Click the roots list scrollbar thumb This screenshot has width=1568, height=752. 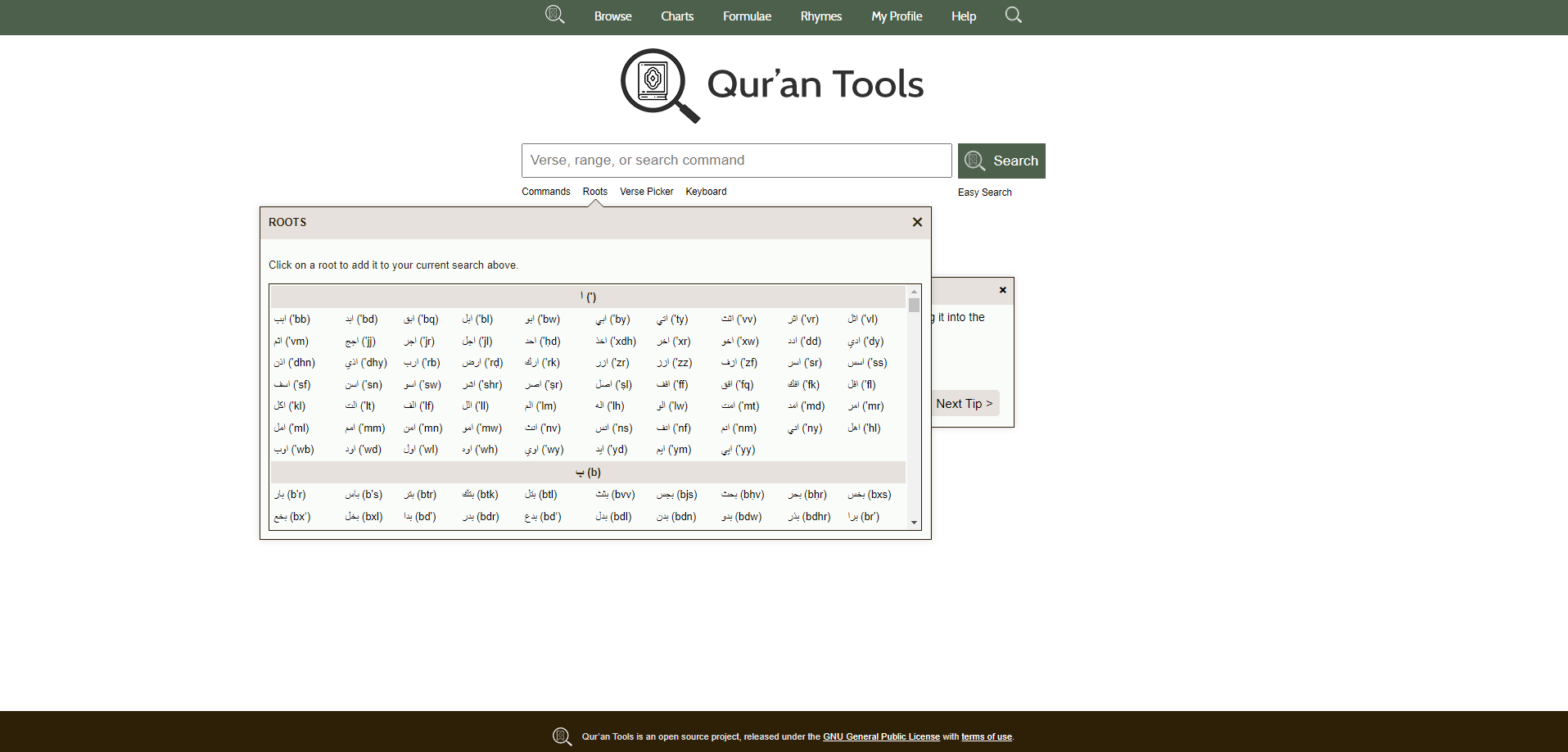tap(914, 305)
